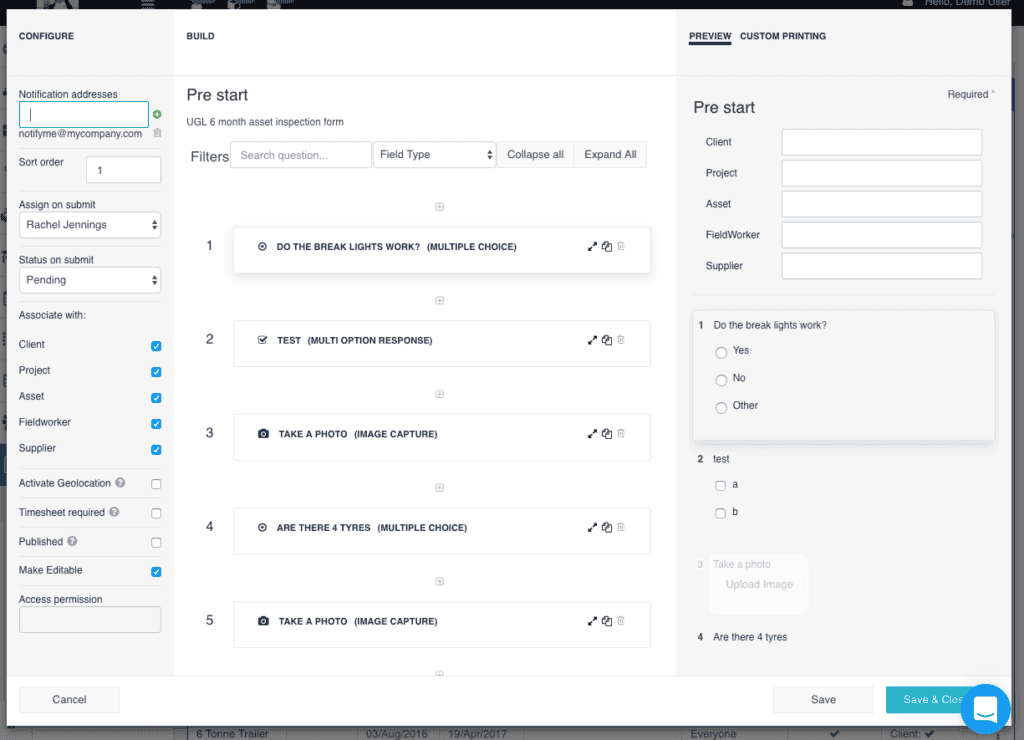Uncheck the Supplier association checkbox

pyautogui.click(x=155, y=449)
